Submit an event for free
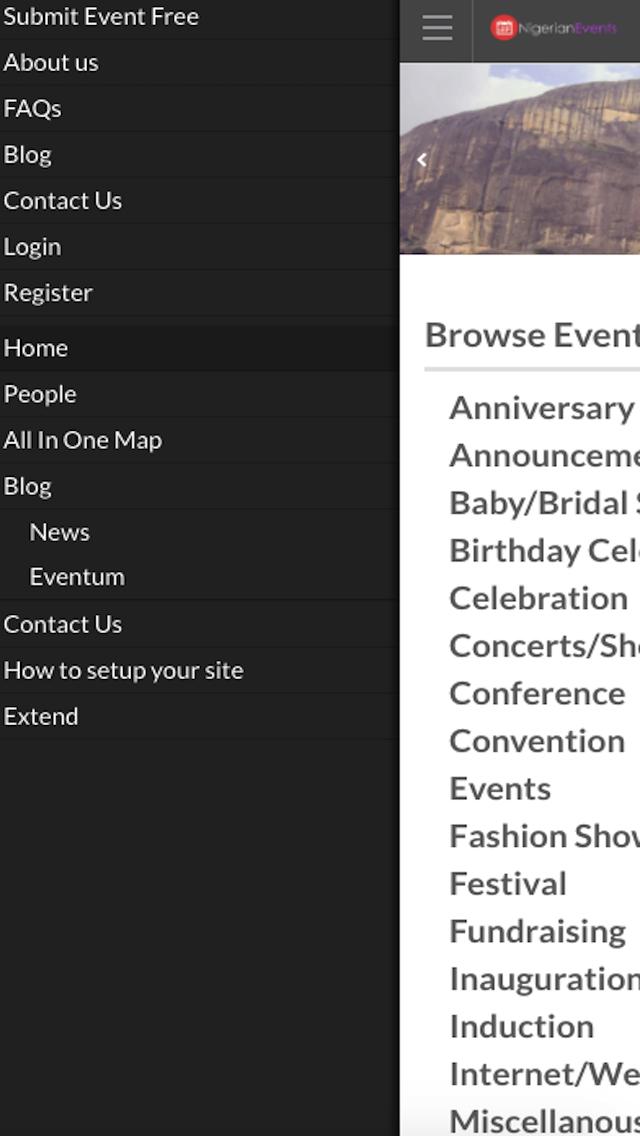 tap(101, 16)
